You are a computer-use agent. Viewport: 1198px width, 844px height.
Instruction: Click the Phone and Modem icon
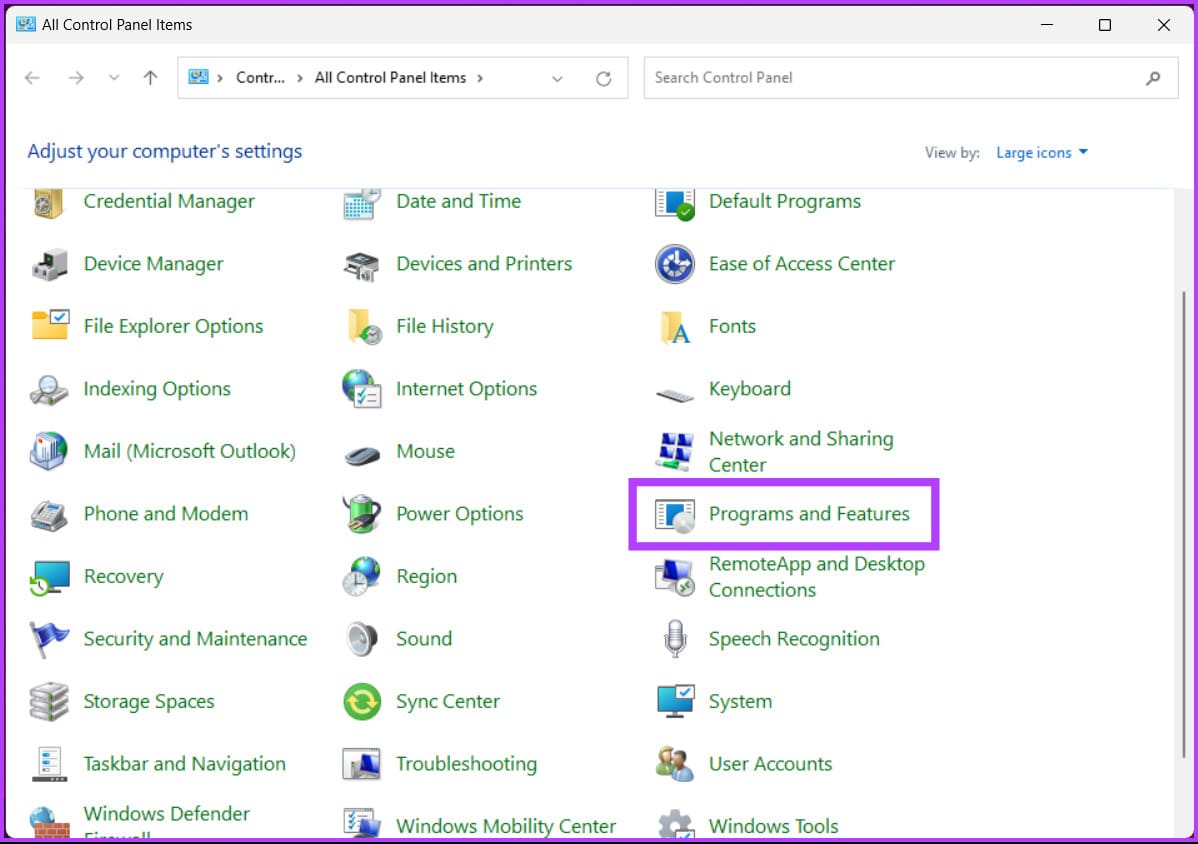[x=49, y=515]
